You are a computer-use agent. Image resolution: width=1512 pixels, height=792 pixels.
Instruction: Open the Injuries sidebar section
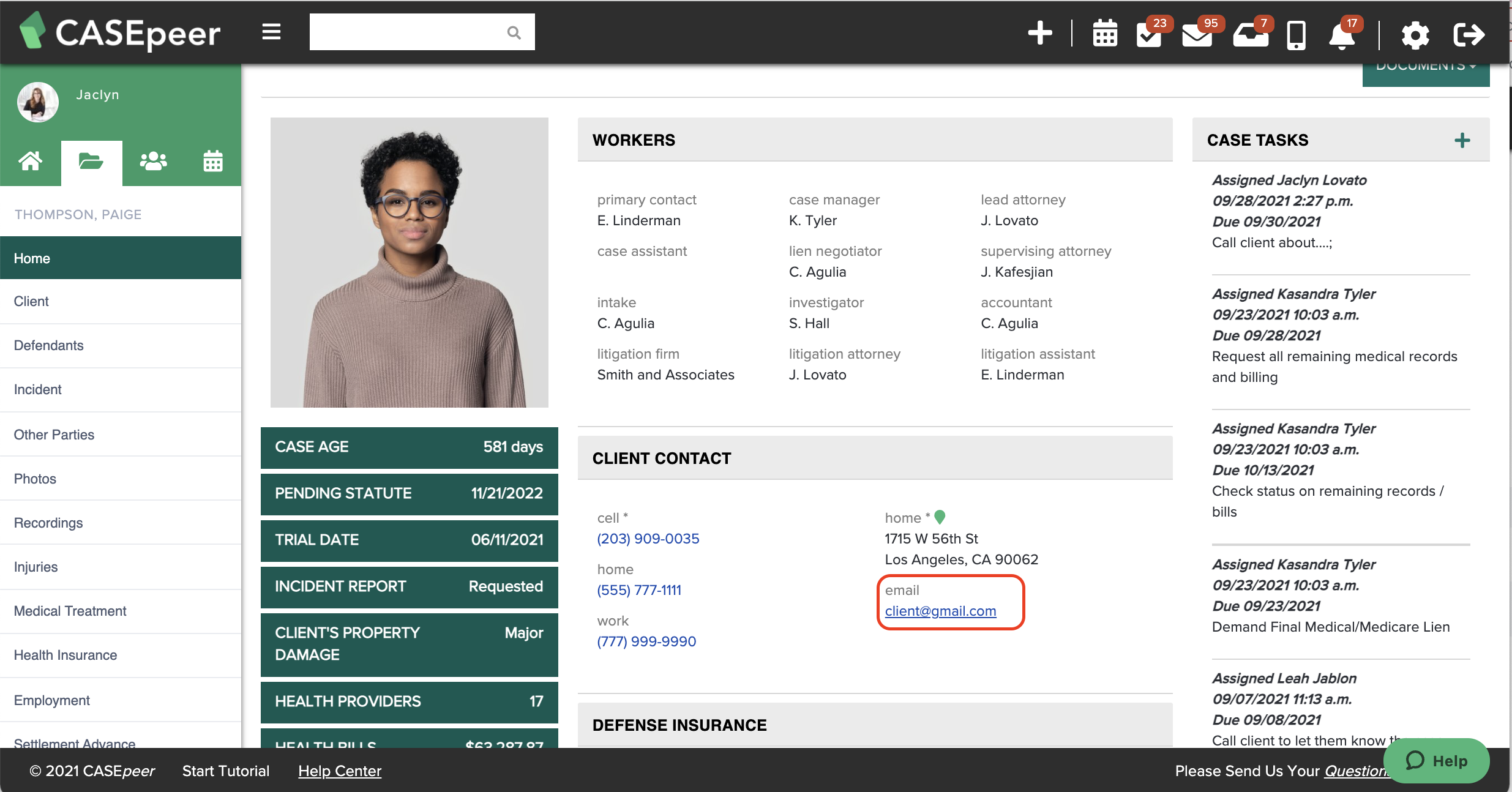(x=121, y=567)
